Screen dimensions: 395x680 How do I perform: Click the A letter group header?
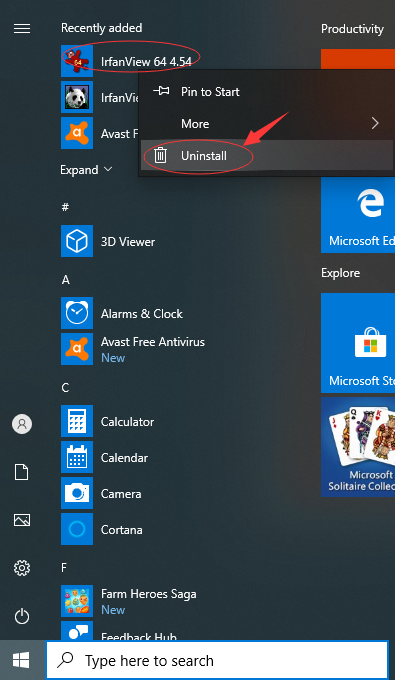(65, 280)
